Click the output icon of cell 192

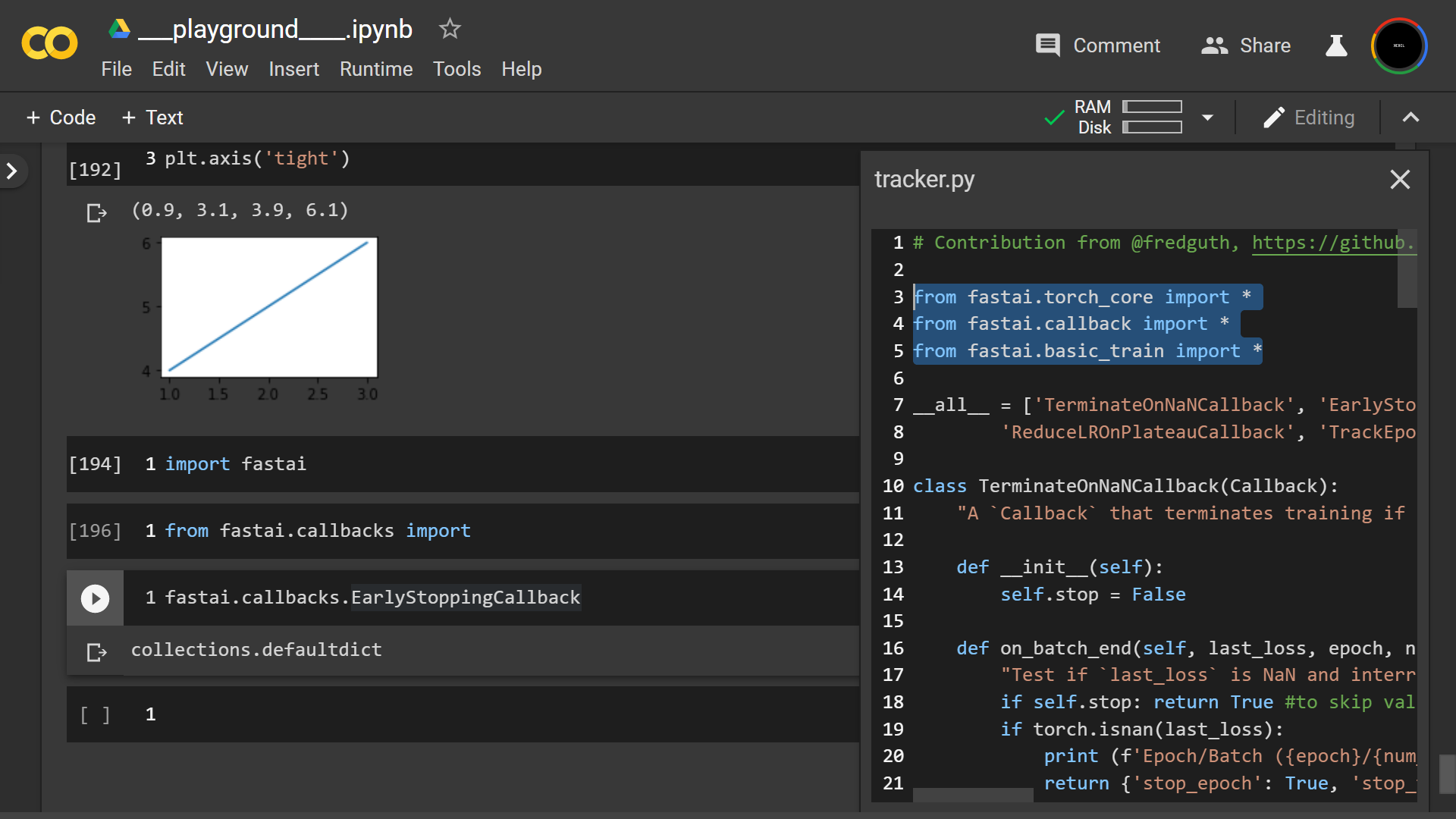(96, 213)
